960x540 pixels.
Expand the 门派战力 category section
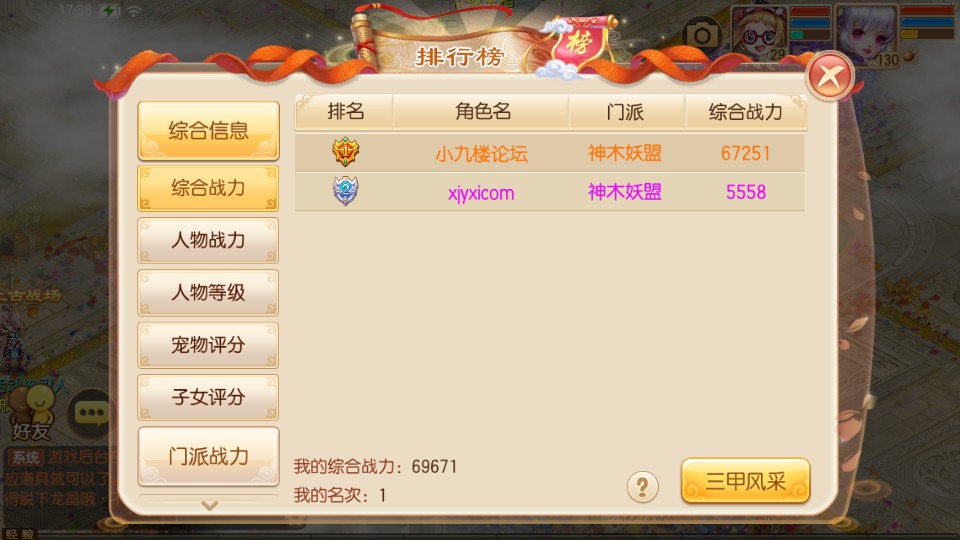[x=208, y=456]
